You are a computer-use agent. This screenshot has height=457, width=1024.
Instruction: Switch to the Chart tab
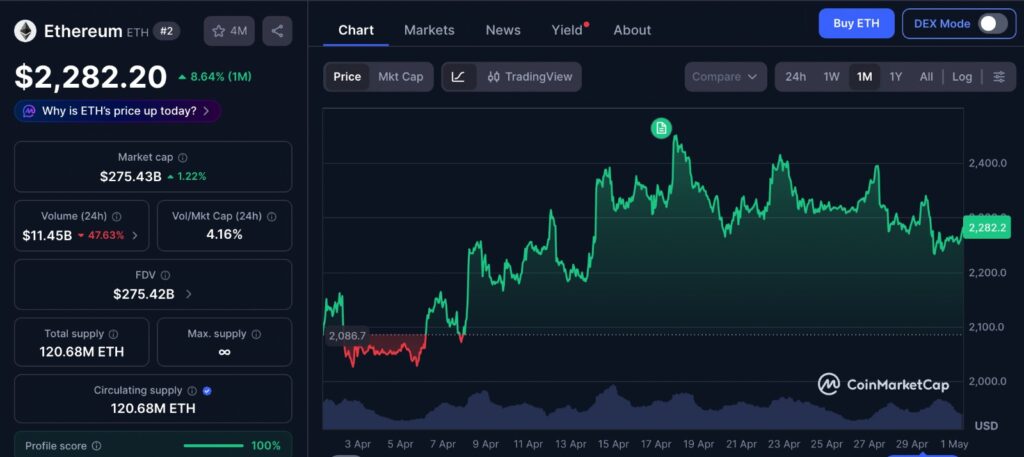(x=356, y=30)
